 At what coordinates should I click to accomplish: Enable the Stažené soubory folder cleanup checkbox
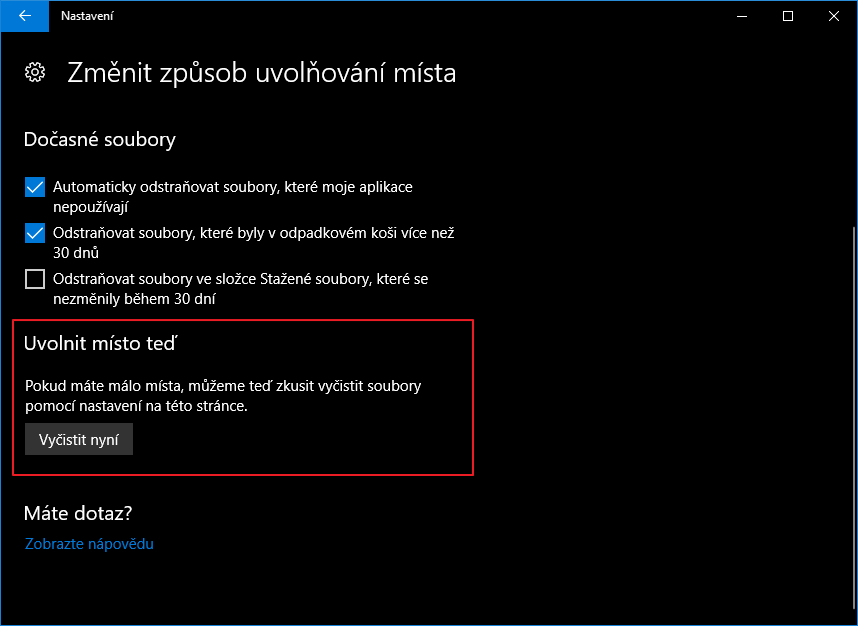(x=35, y=279)
